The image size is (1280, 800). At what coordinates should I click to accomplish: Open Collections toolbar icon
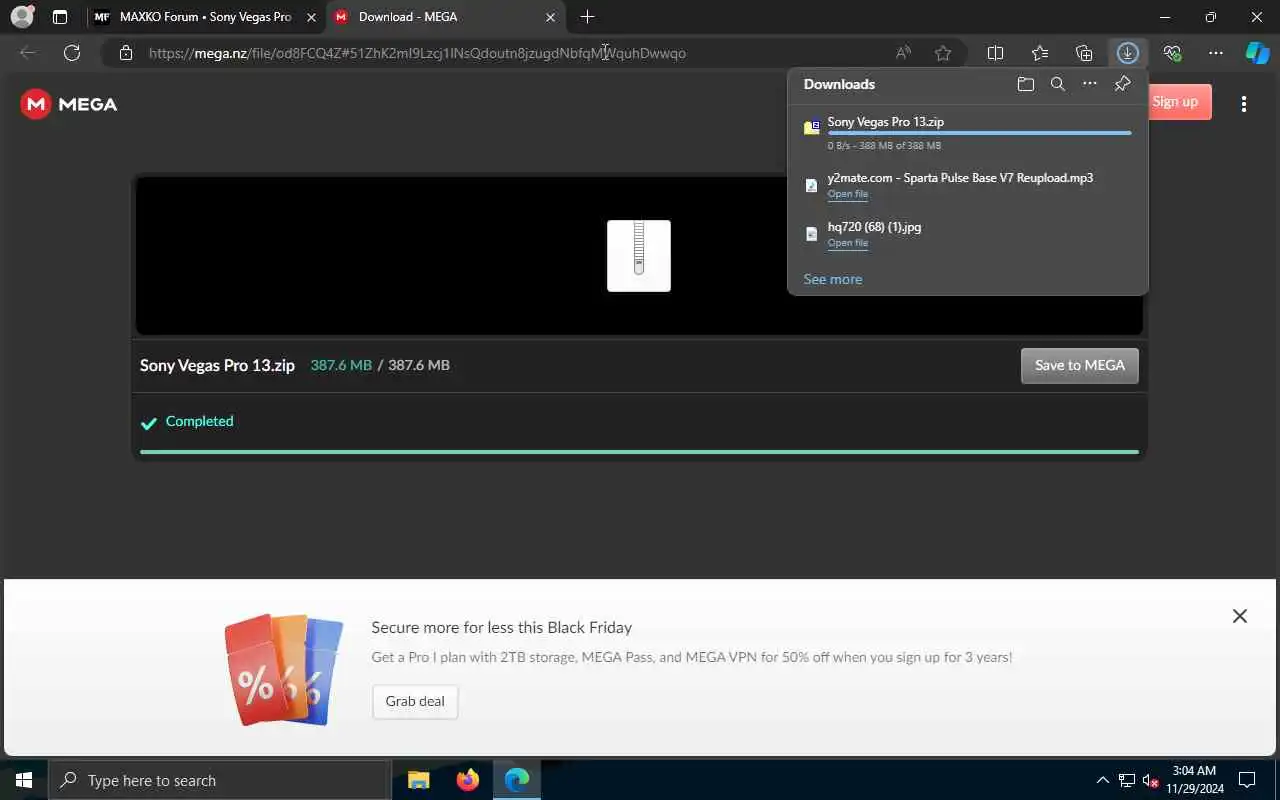point(1084,53)
